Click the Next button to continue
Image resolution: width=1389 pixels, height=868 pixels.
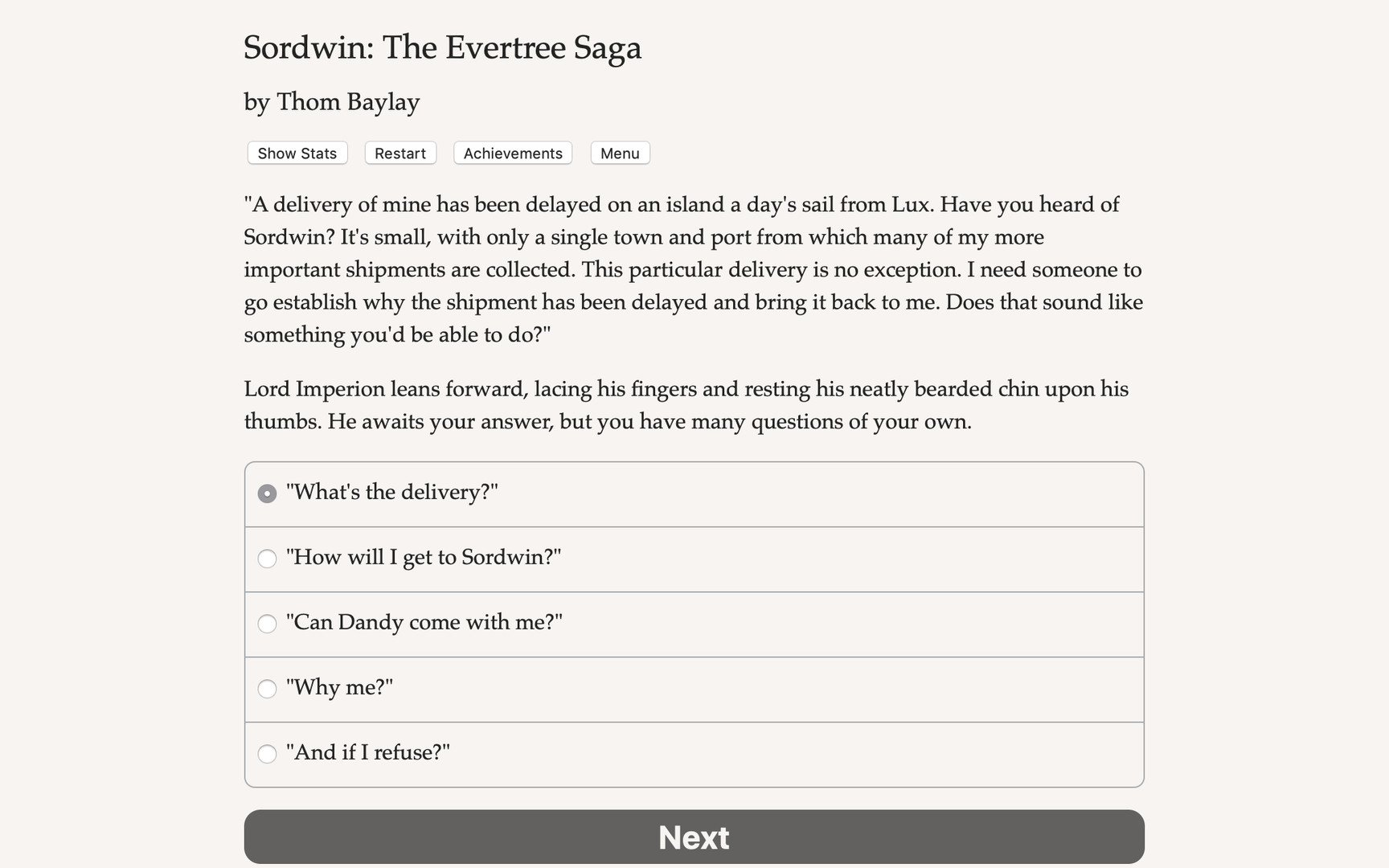694,837
